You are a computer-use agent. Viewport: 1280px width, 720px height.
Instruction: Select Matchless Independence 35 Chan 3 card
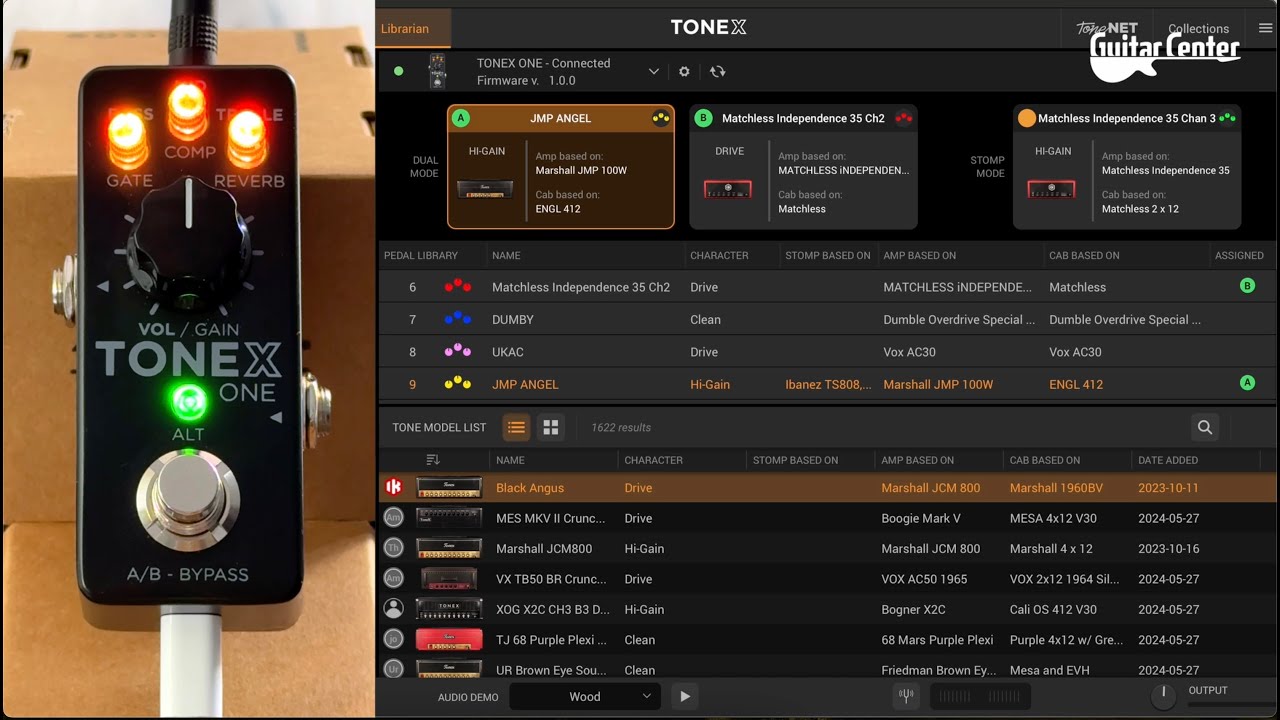(1127, 167)
